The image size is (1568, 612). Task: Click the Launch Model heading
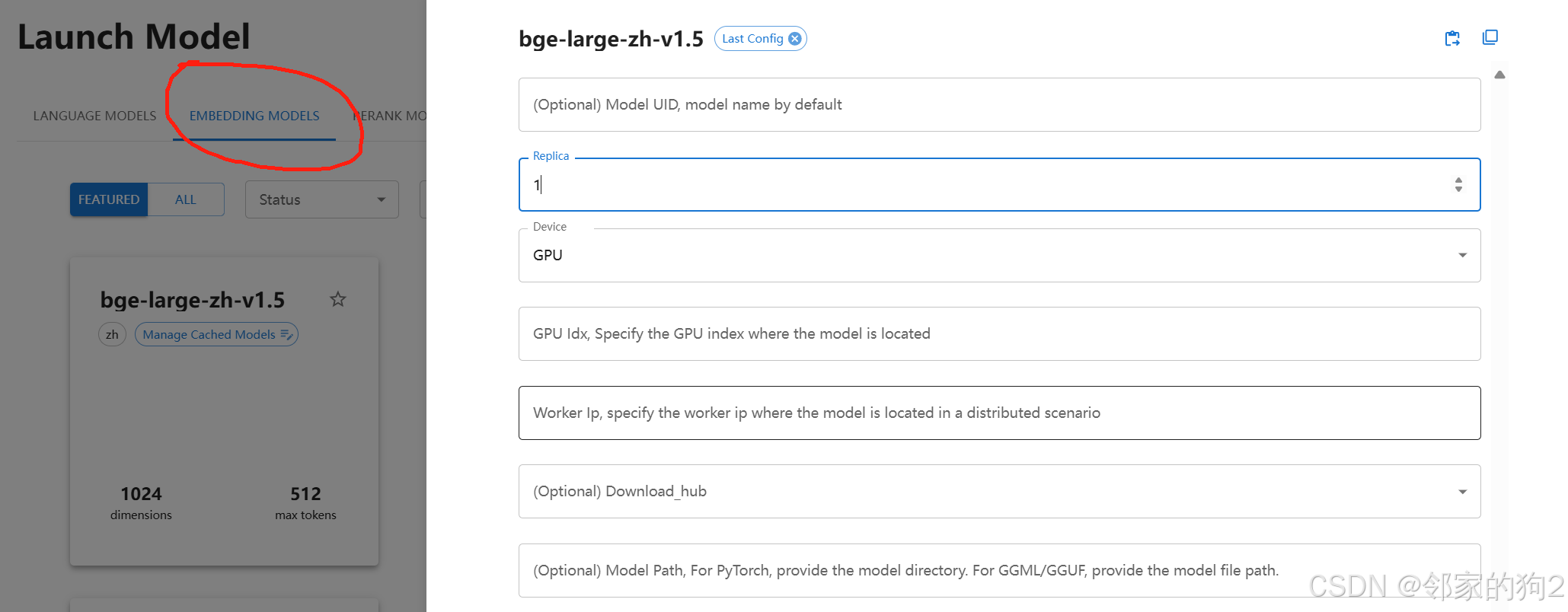(134, 37)
